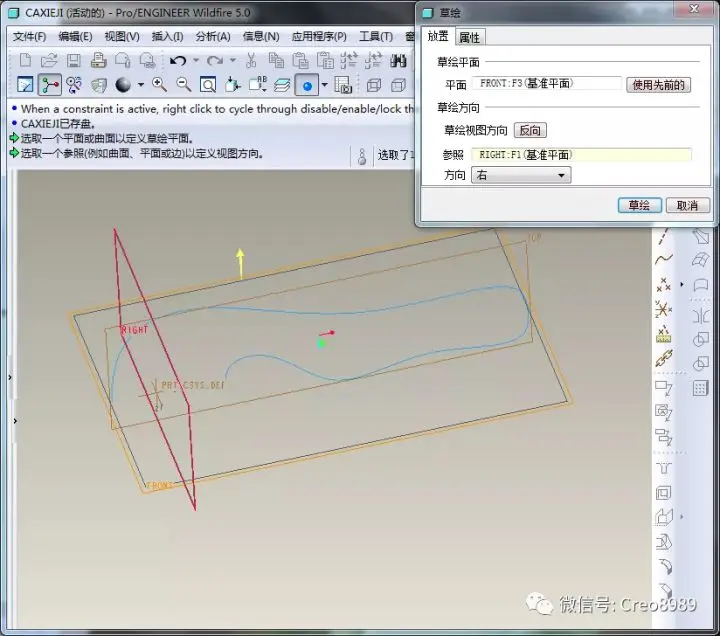Toggle shaded sphere display mode
This screenshot has width=720, height=636.
pos(123,85)
